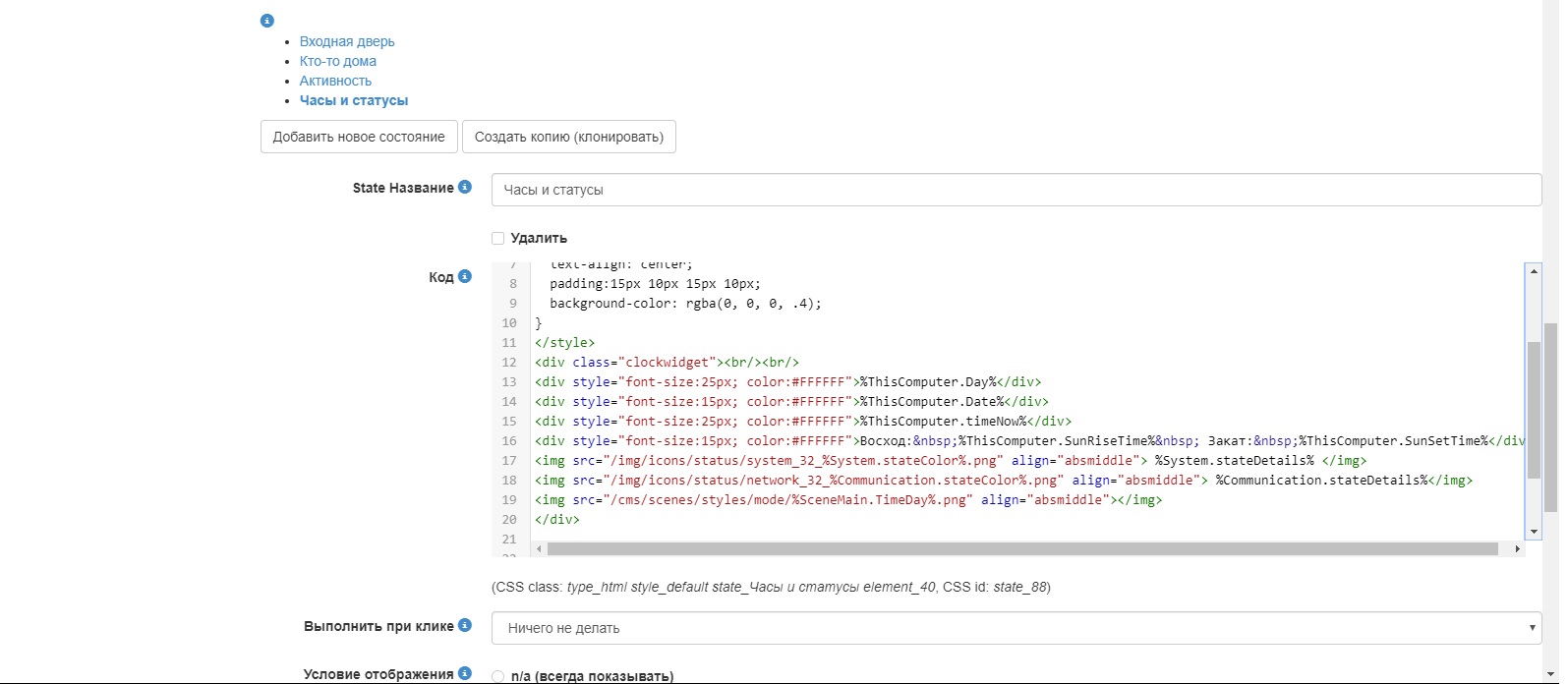Open the Ничего не делать dropdown

coord(1016,628)
